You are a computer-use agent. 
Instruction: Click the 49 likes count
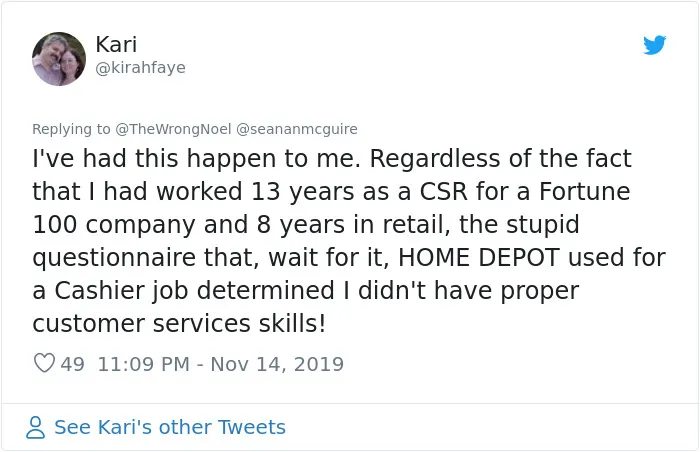73,364
